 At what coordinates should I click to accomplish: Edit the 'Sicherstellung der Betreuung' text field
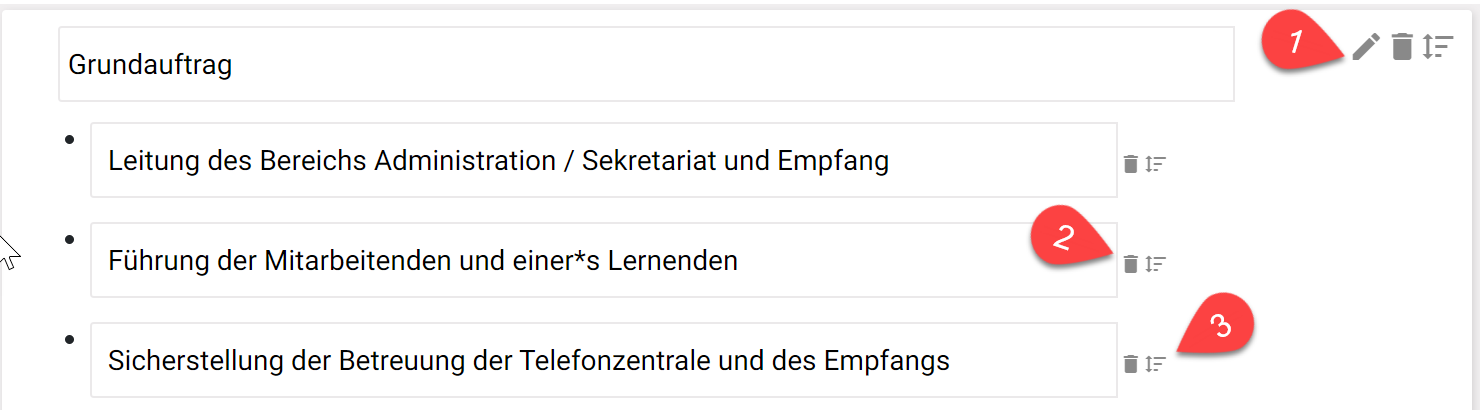click(603, 360)
